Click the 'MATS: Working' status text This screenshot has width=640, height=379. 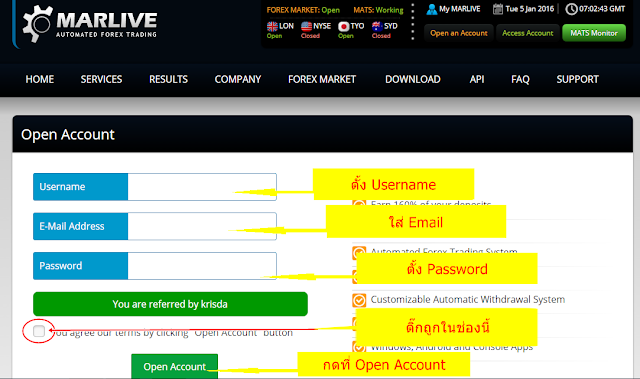[378, 10]
